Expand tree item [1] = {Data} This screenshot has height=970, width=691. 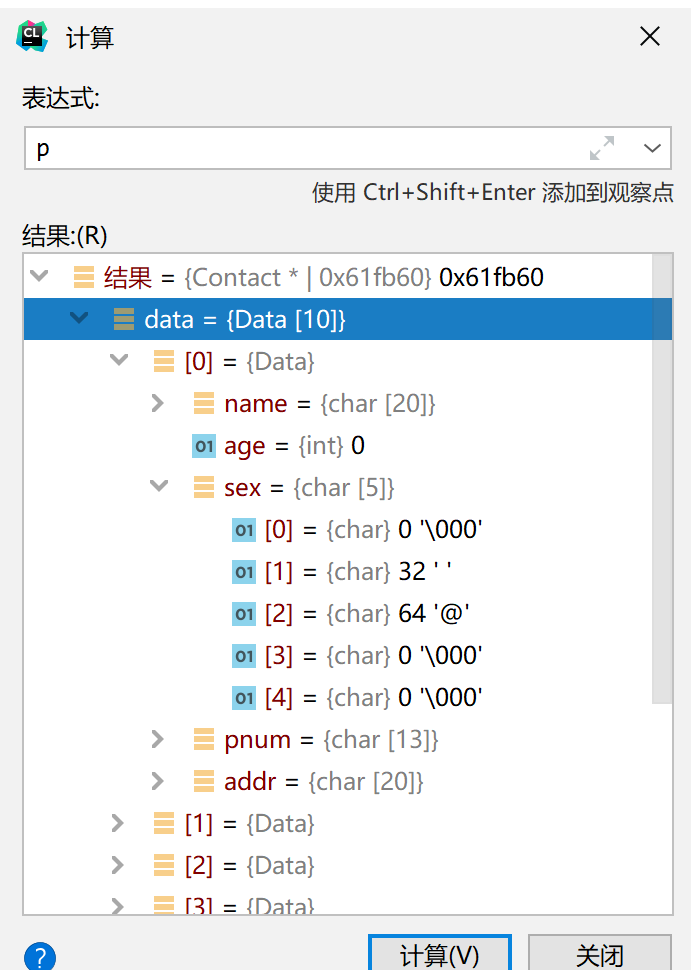(117, 823)
